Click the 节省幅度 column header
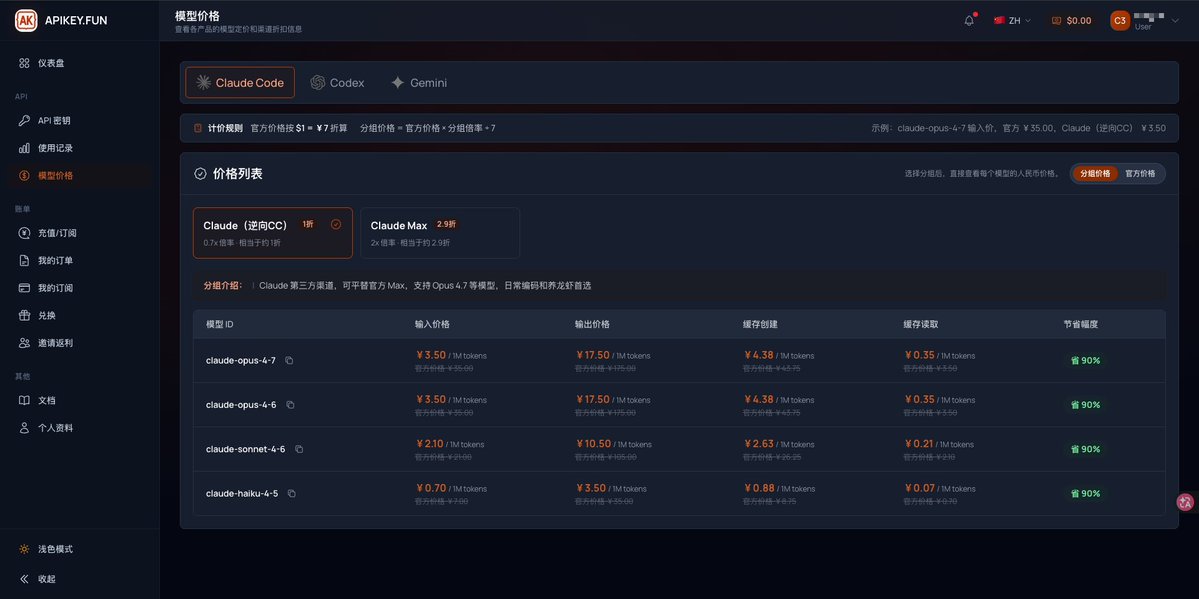1199x599 pixels. pos(1080,324)
